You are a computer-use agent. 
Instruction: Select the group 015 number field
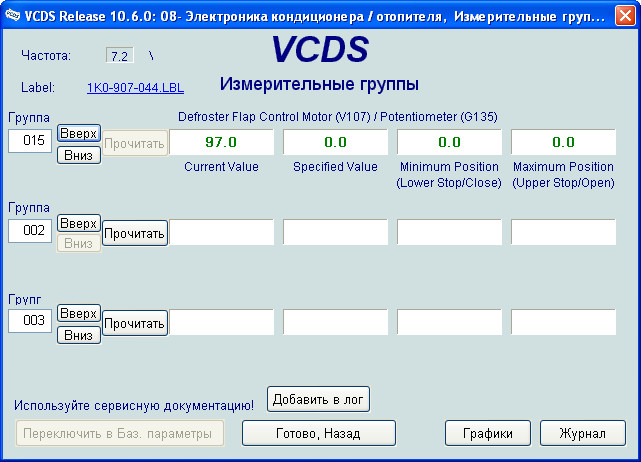pyautogui.click(x=30, y=142)
